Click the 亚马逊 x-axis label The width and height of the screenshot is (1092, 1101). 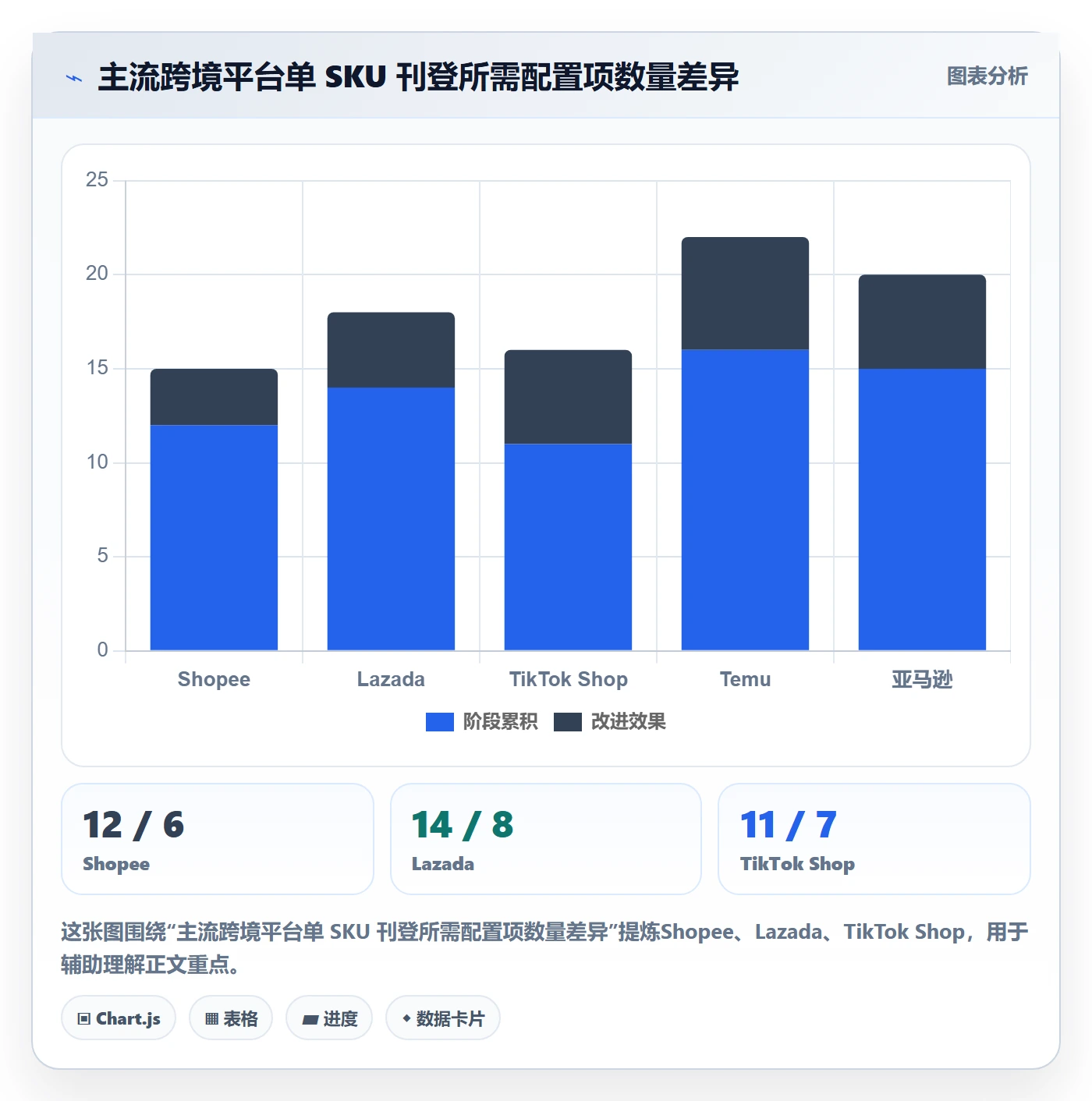pyautogui.click(x=922, y=679)
